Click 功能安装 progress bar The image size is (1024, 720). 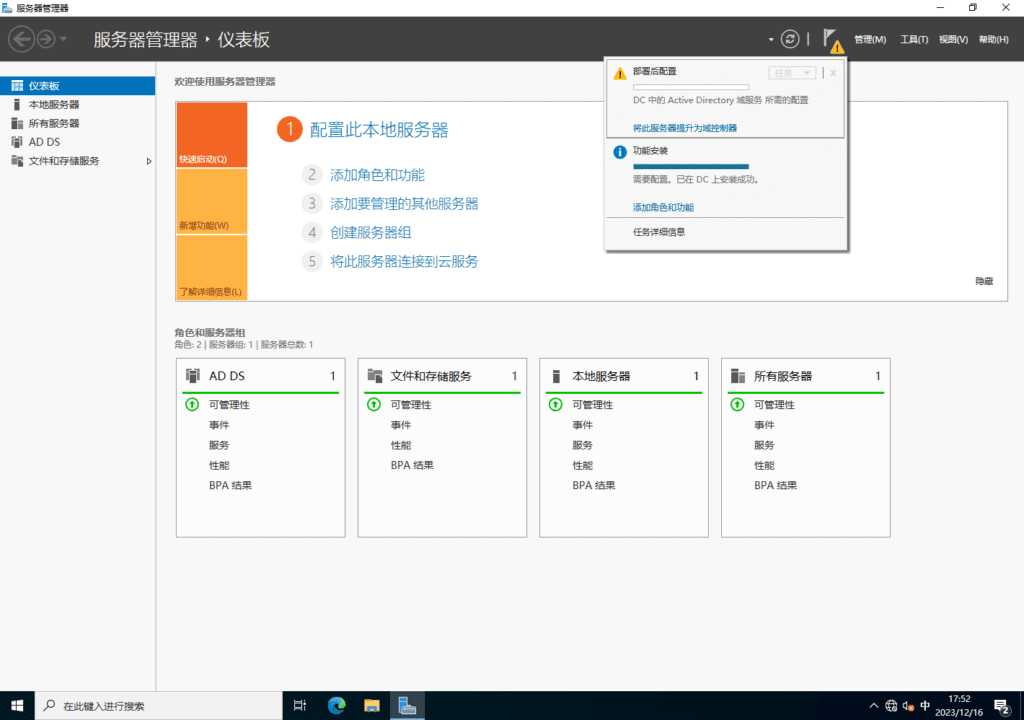(x=691, y=167)
